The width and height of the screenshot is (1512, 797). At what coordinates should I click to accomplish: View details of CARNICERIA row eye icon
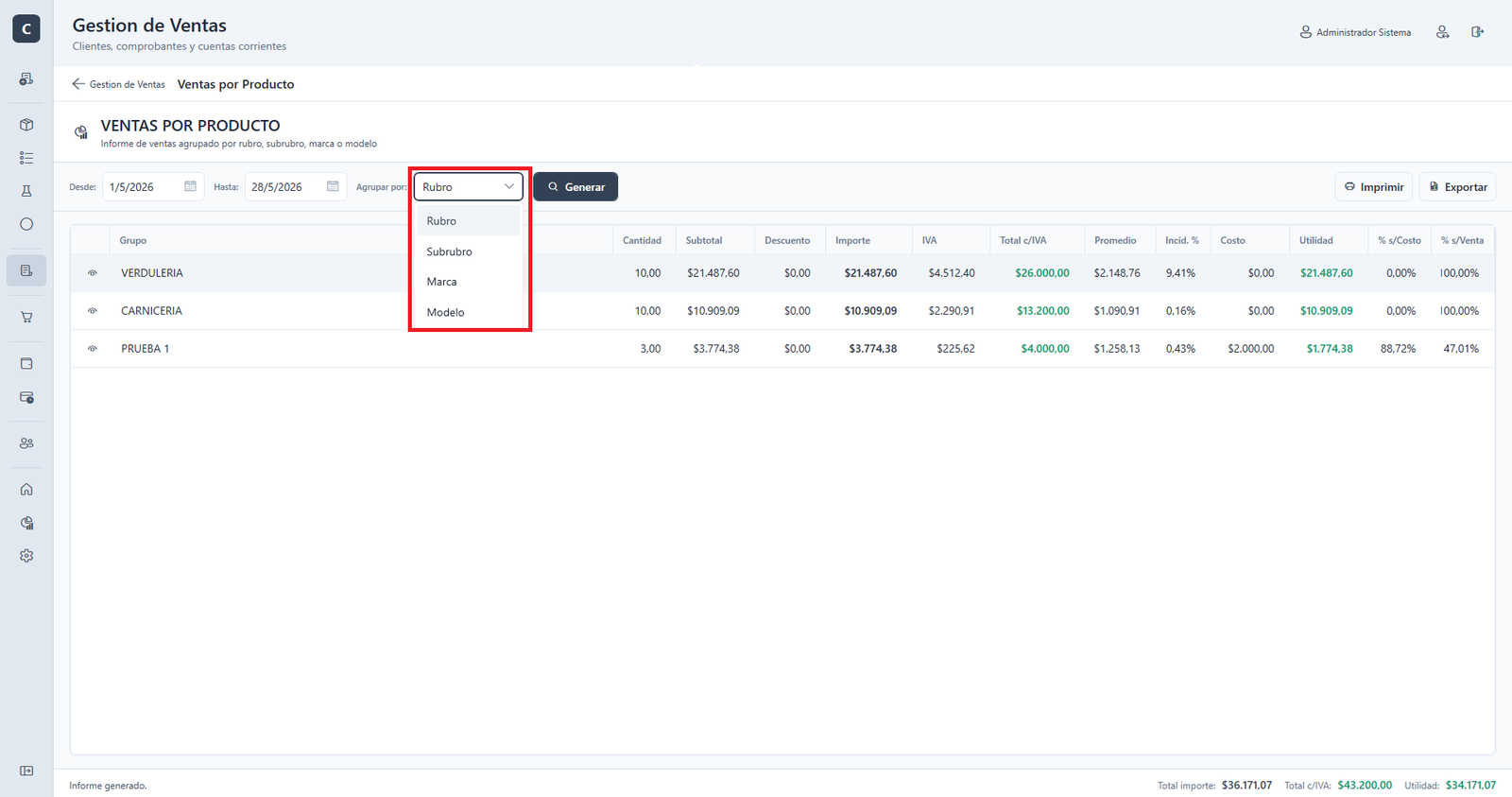point(93,311)
